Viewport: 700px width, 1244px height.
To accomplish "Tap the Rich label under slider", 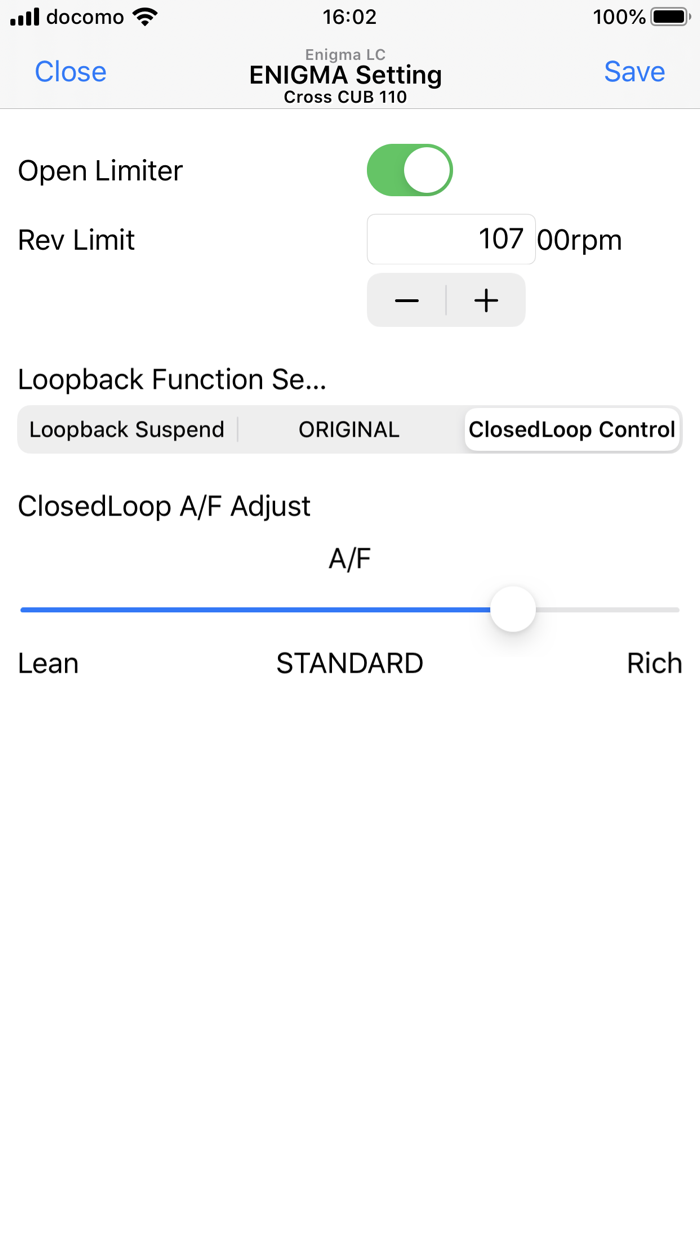I will click(x=654, y=663).
